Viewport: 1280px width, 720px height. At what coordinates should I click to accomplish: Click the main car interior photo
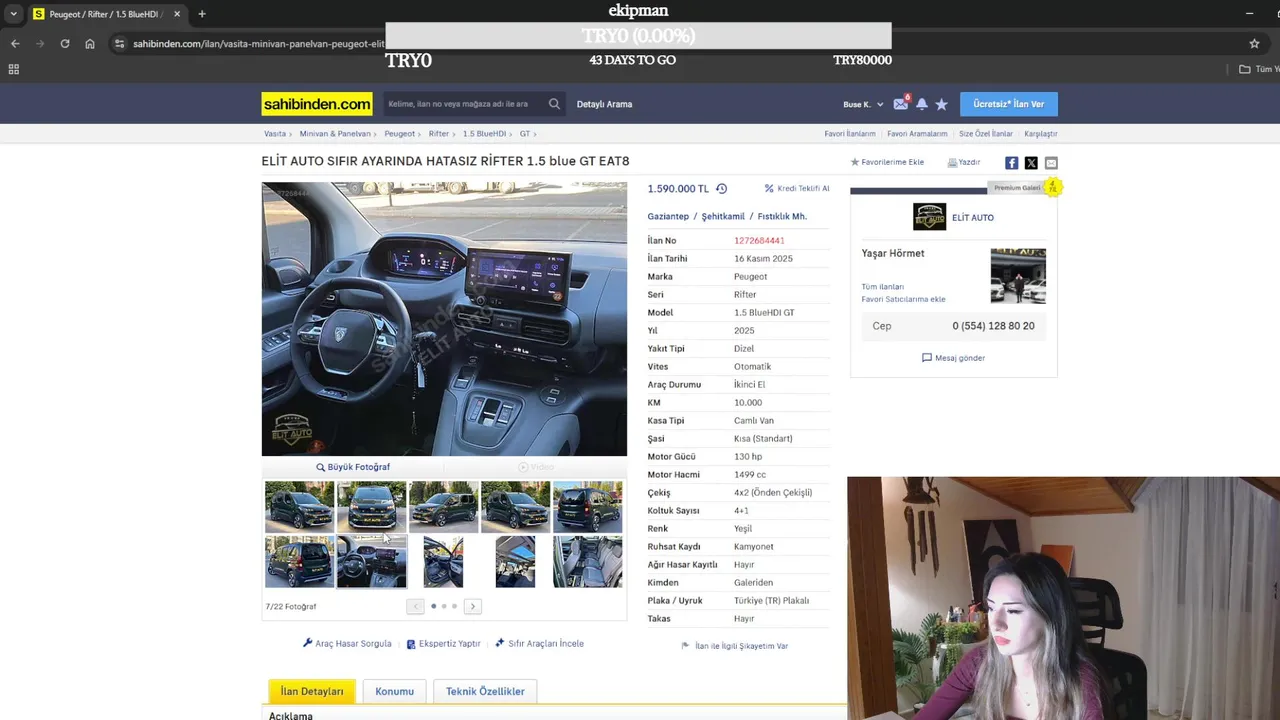444,319
